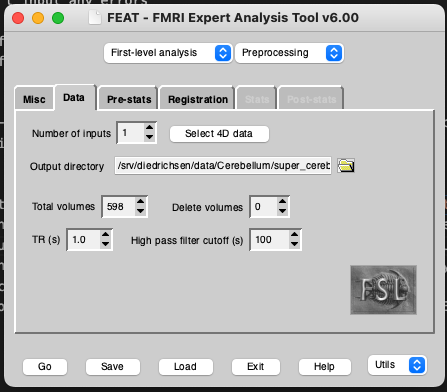
Task: Load a saved FEAT design
Action: [x=185, y=367]
